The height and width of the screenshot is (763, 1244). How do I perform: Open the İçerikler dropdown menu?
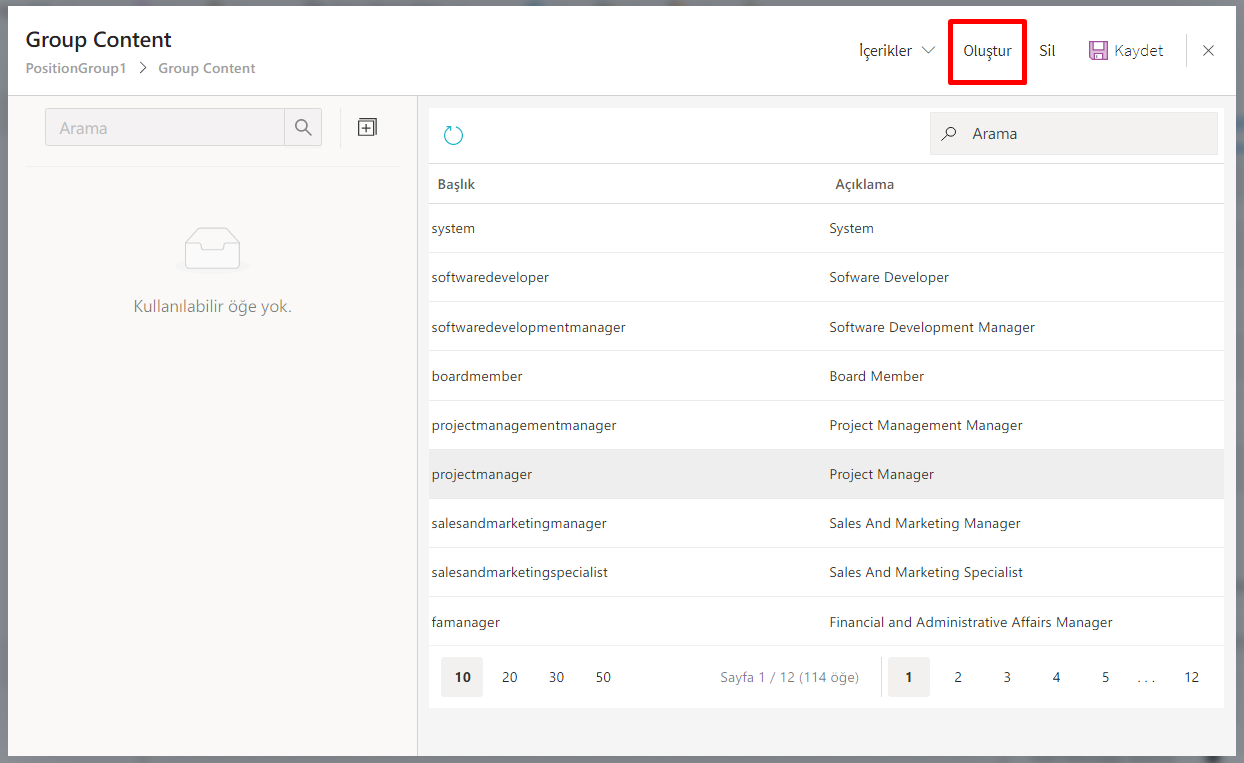pyautogui.click(x=897, y=51)
